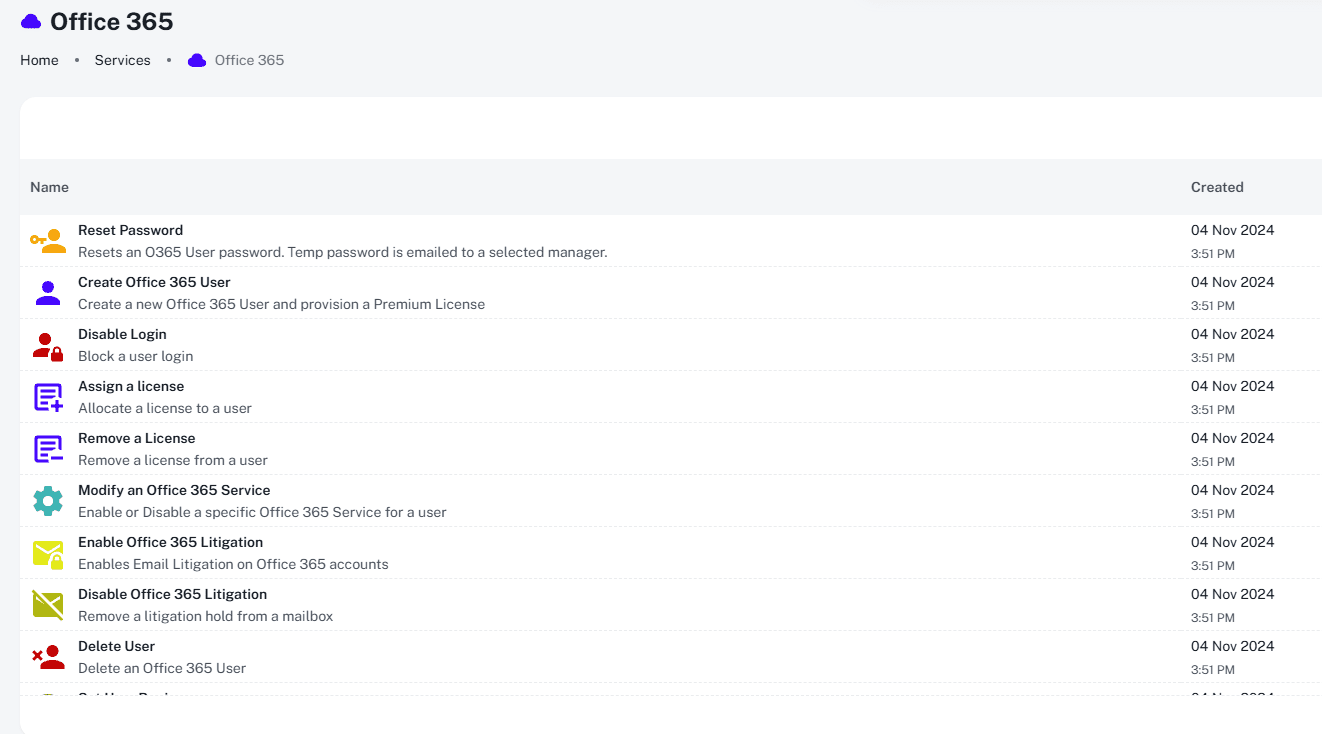Open the Delete User service entry
The width and height of the screenshot is (1322, 734).
click(x=116, y=646)
